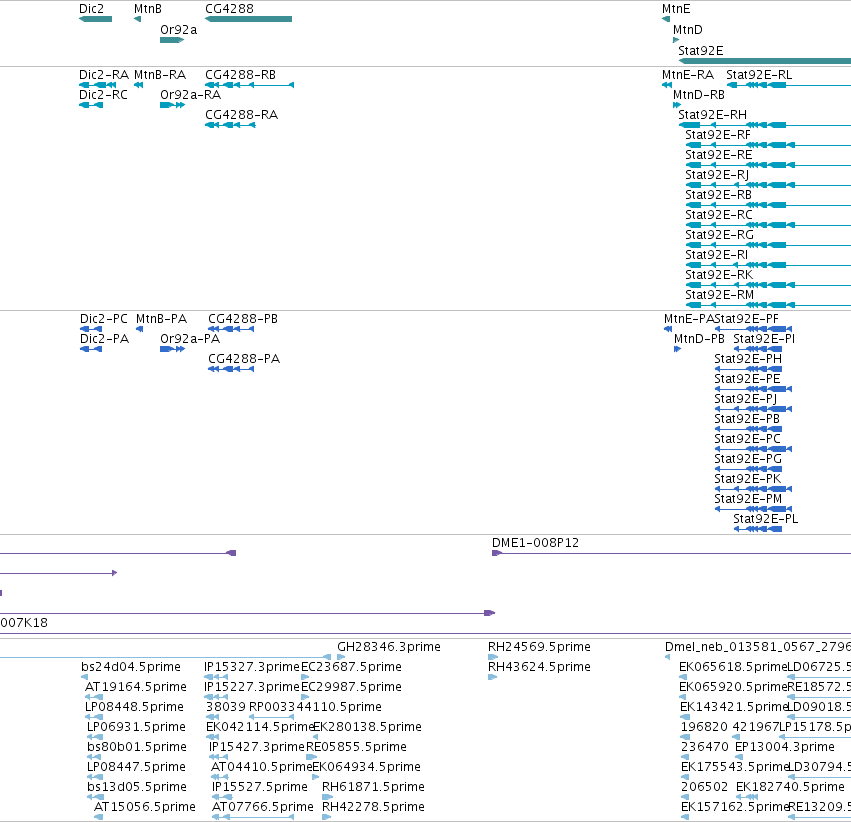
Task: Select the MtnE-RA transcript label
Action: [688, 75]
